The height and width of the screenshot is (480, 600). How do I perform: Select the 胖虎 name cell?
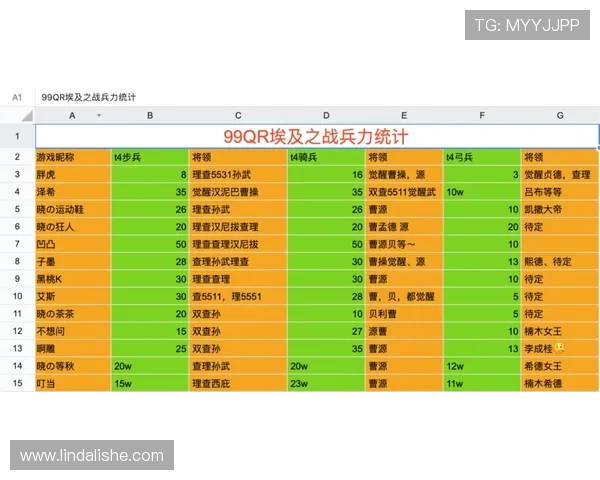(73, 175)
